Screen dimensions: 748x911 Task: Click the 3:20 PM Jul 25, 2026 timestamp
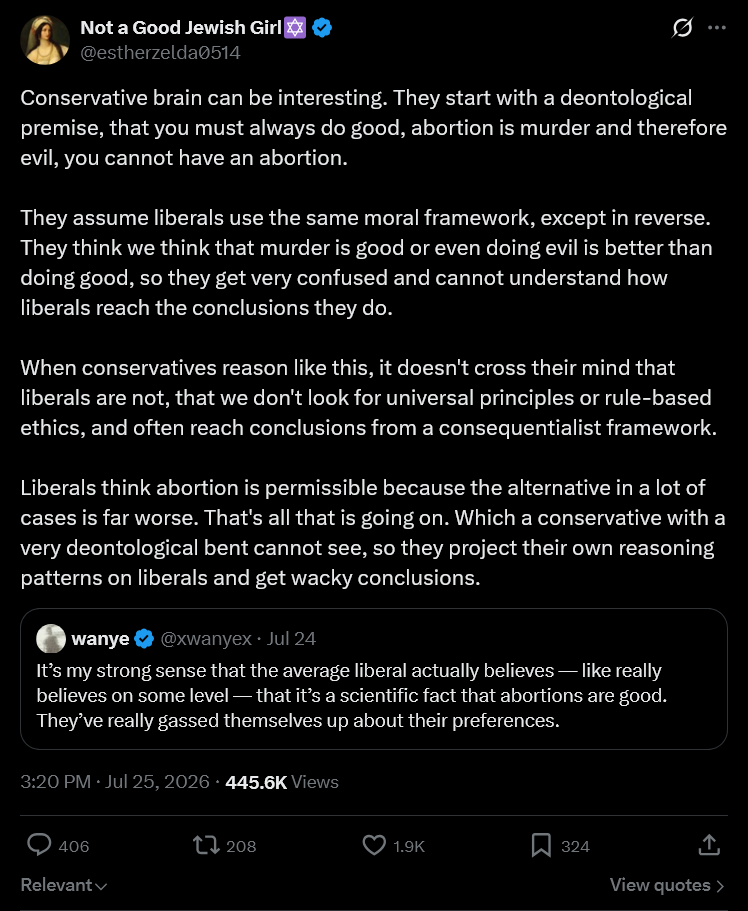(x=114, y=781)
